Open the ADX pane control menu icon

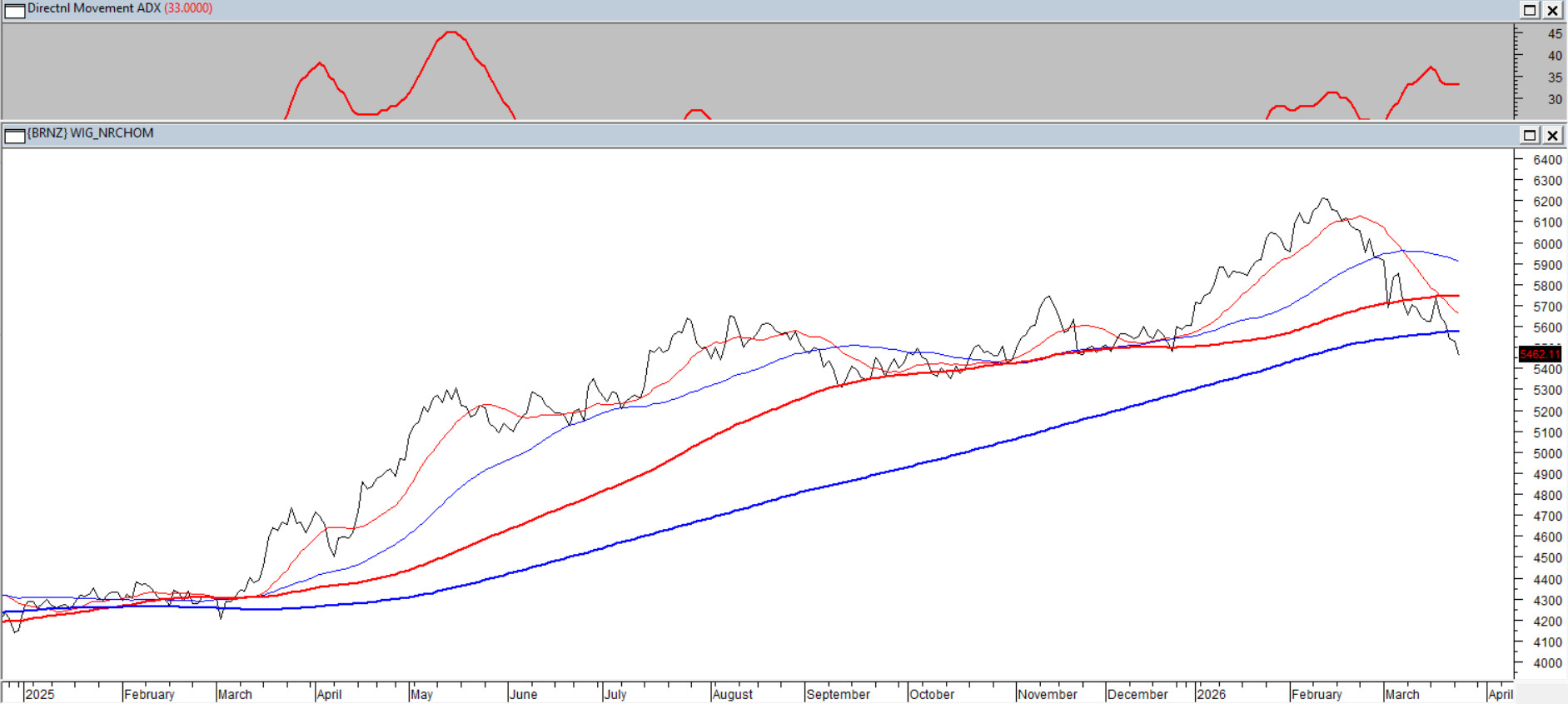[15, 11]
